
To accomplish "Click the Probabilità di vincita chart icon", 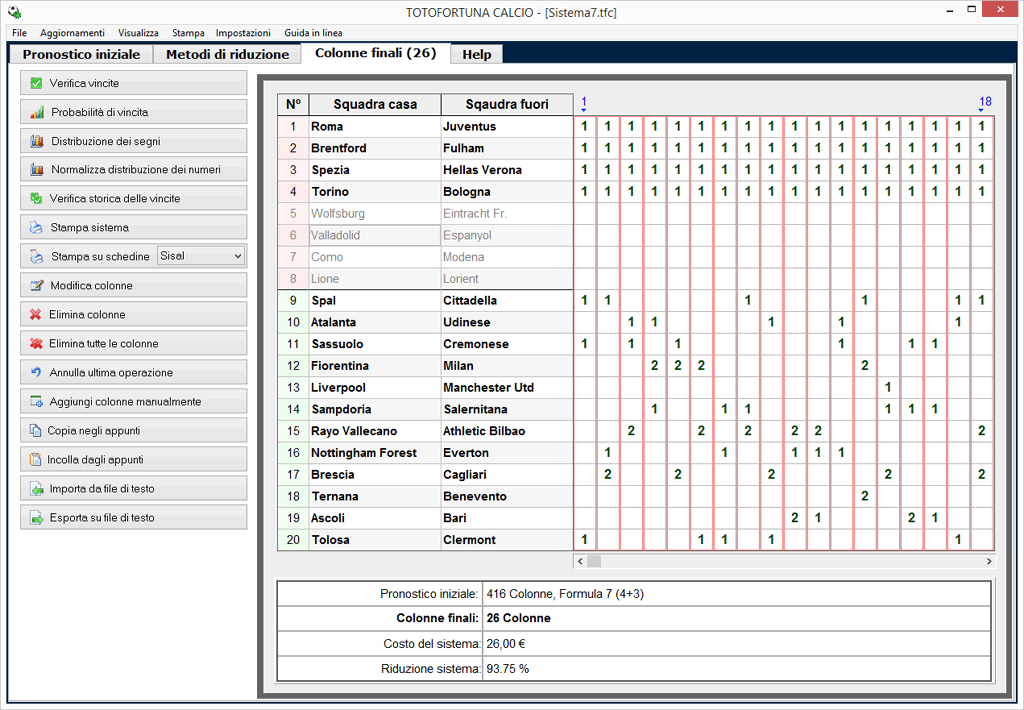I will pos(37,112).
